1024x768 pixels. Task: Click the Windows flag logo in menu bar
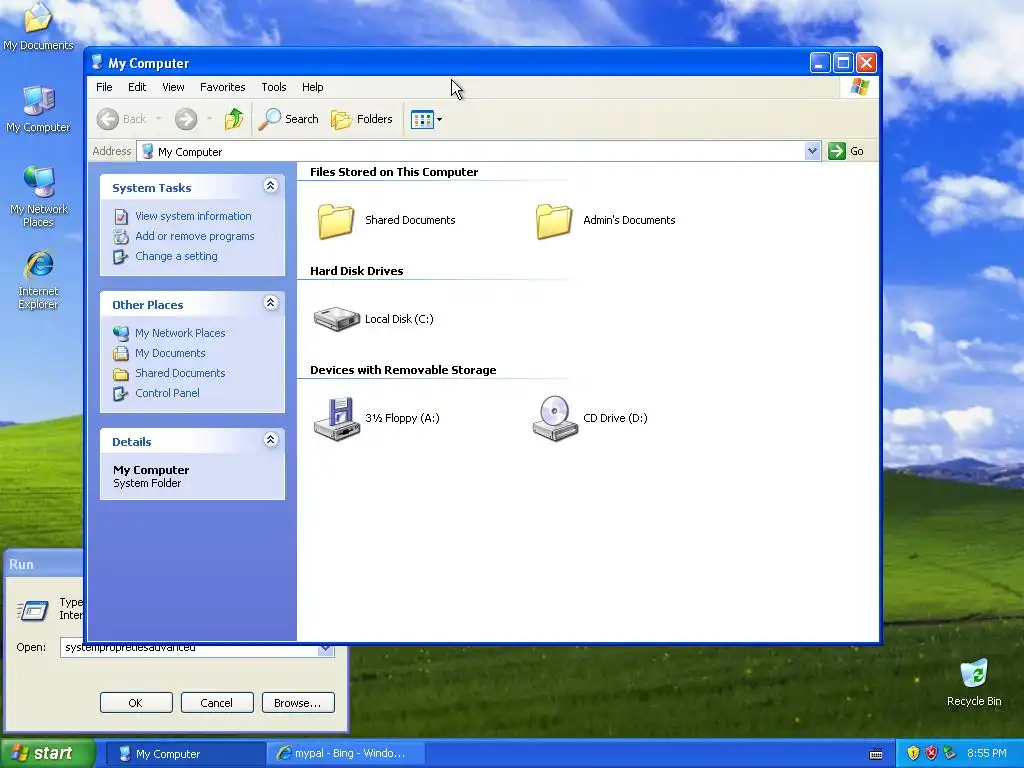coord(859,87)
